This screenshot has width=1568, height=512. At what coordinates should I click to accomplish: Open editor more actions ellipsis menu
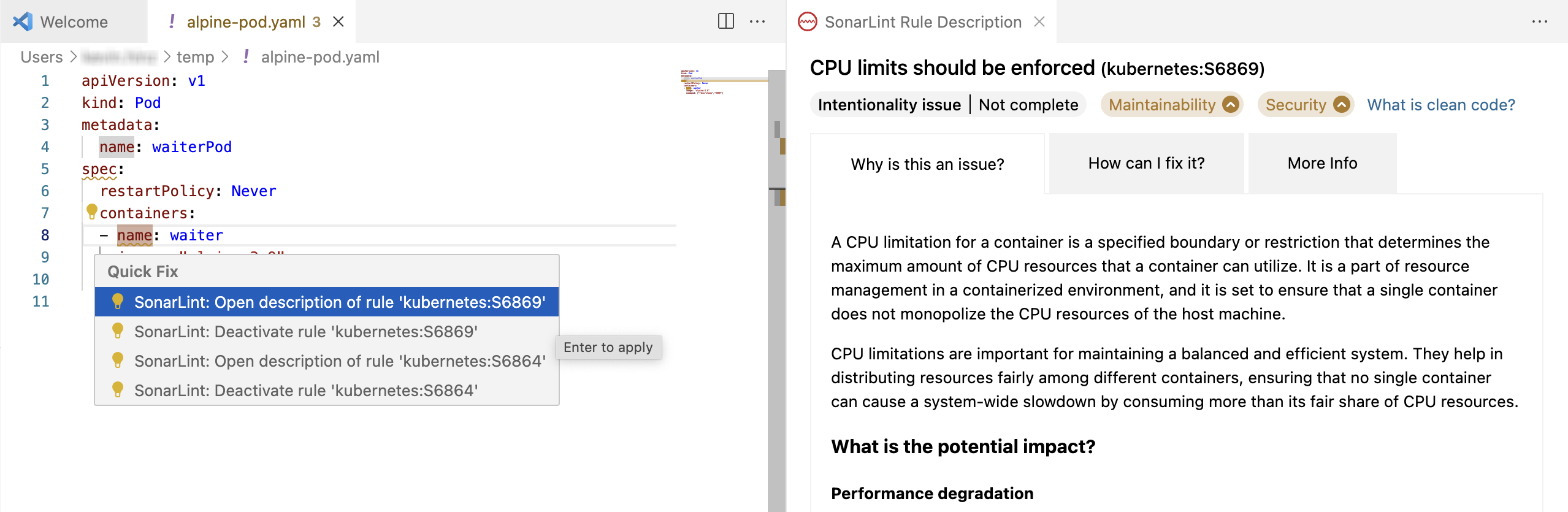tap(757, 21)
